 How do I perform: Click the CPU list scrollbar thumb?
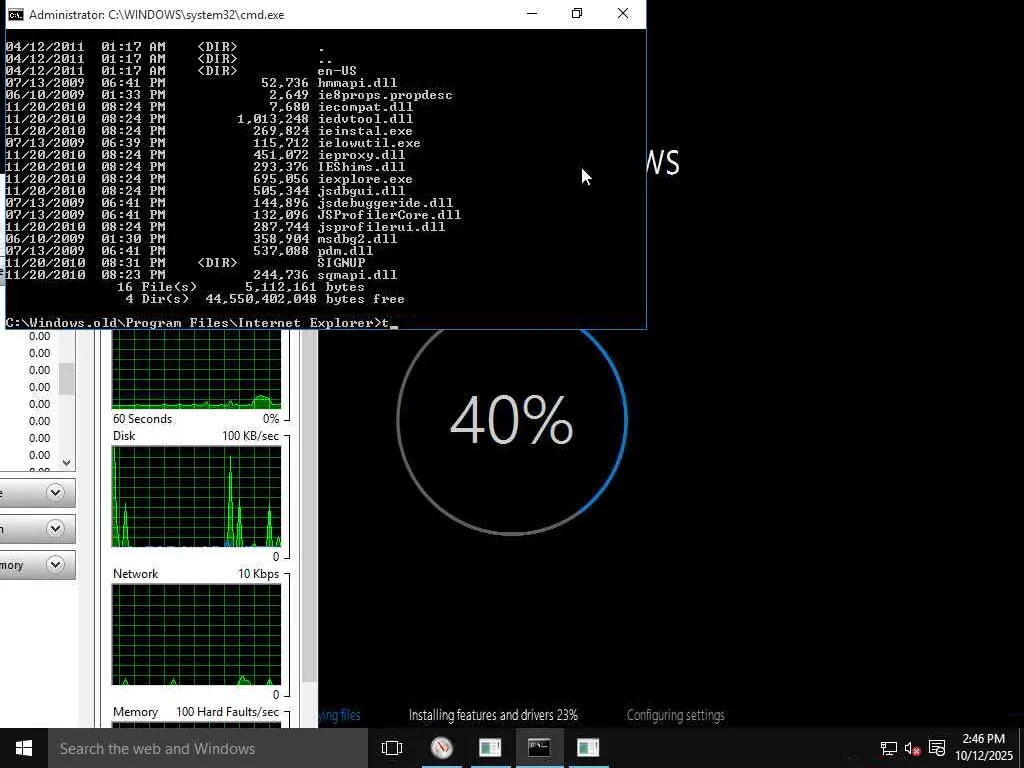click(67, 379)
